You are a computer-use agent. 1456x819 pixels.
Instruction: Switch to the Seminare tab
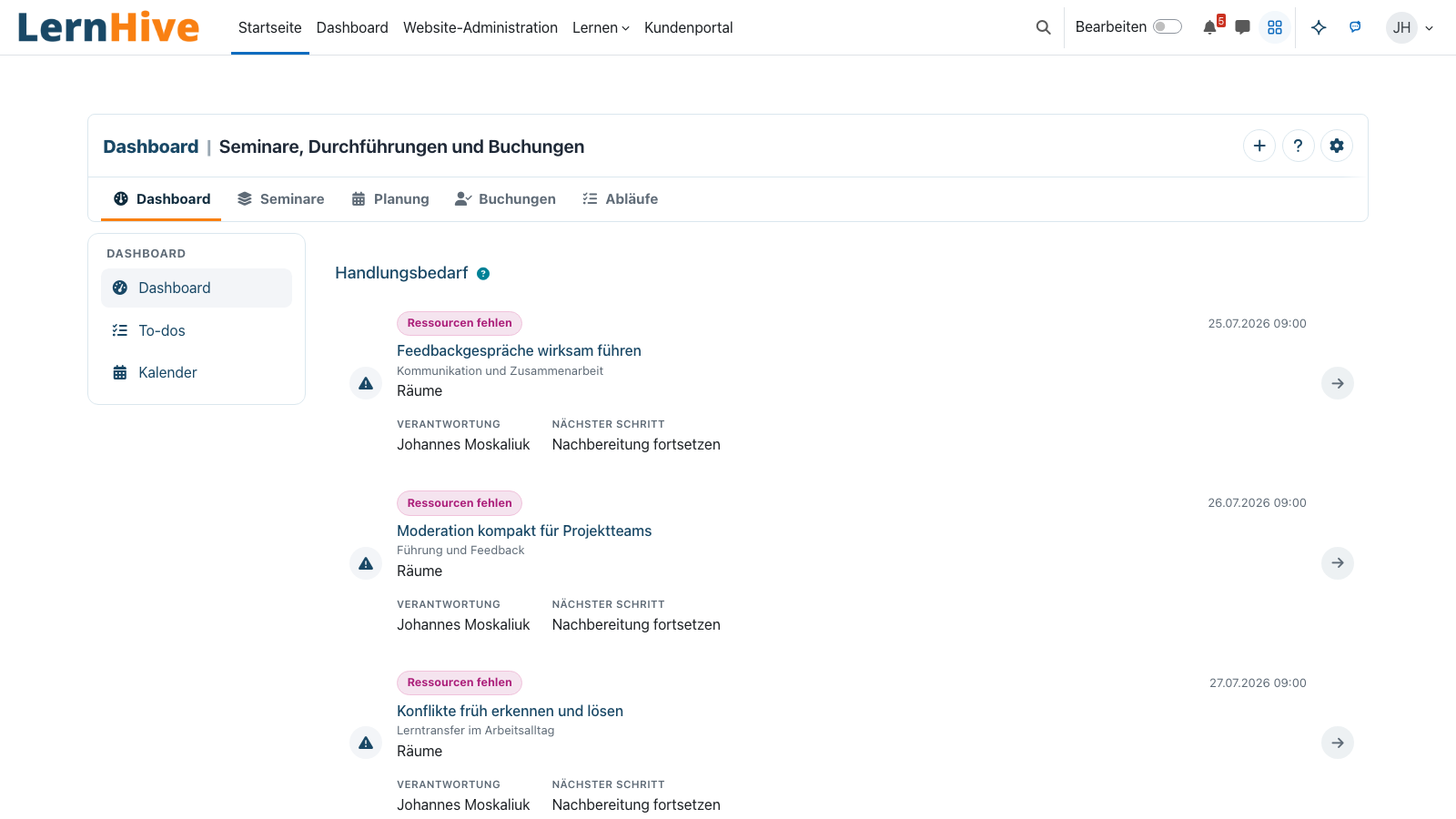280,198
